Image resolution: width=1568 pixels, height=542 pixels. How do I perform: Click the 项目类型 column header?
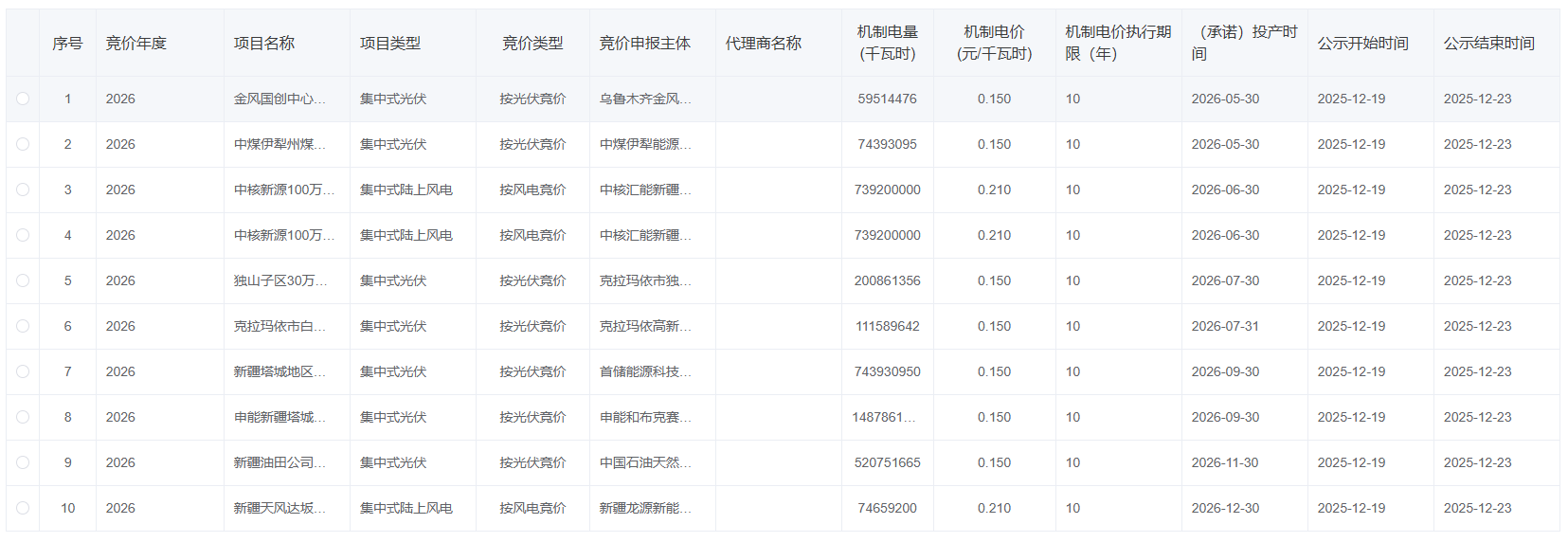[390, 44]
